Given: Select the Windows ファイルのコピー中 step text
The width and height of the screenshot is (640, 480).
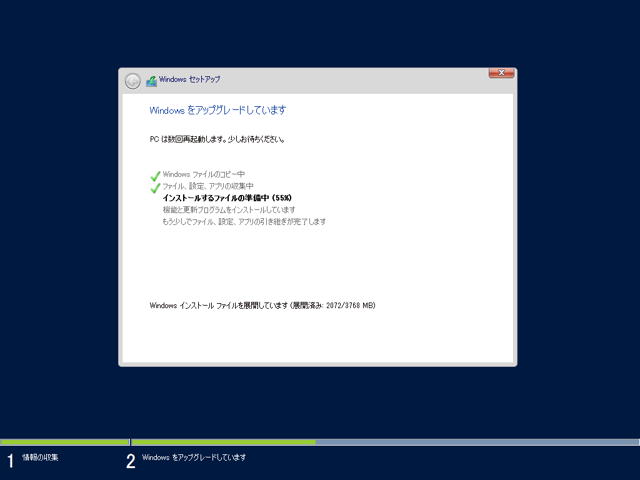Looking at the screenshot, I should [204, 174].
